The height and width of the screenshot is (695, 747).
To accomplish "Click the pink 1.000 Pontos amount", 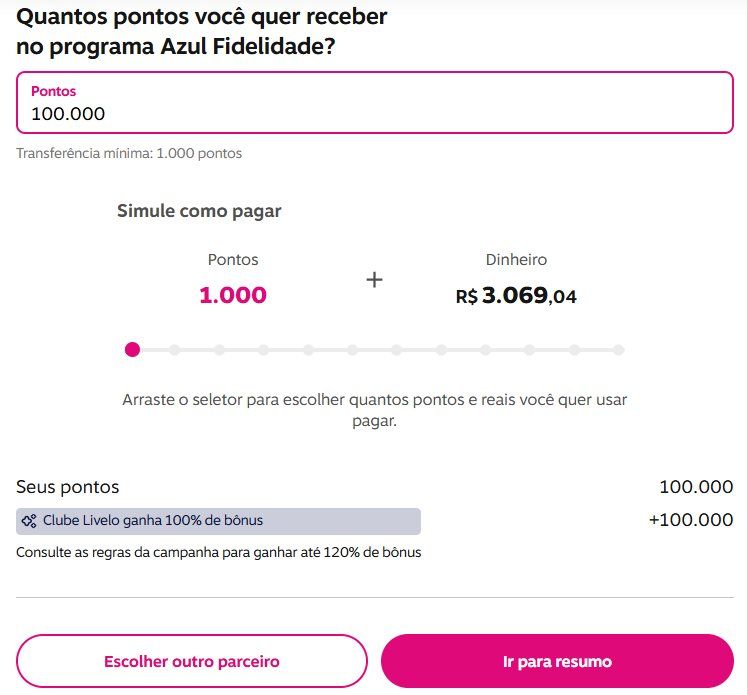I will 233,295.
